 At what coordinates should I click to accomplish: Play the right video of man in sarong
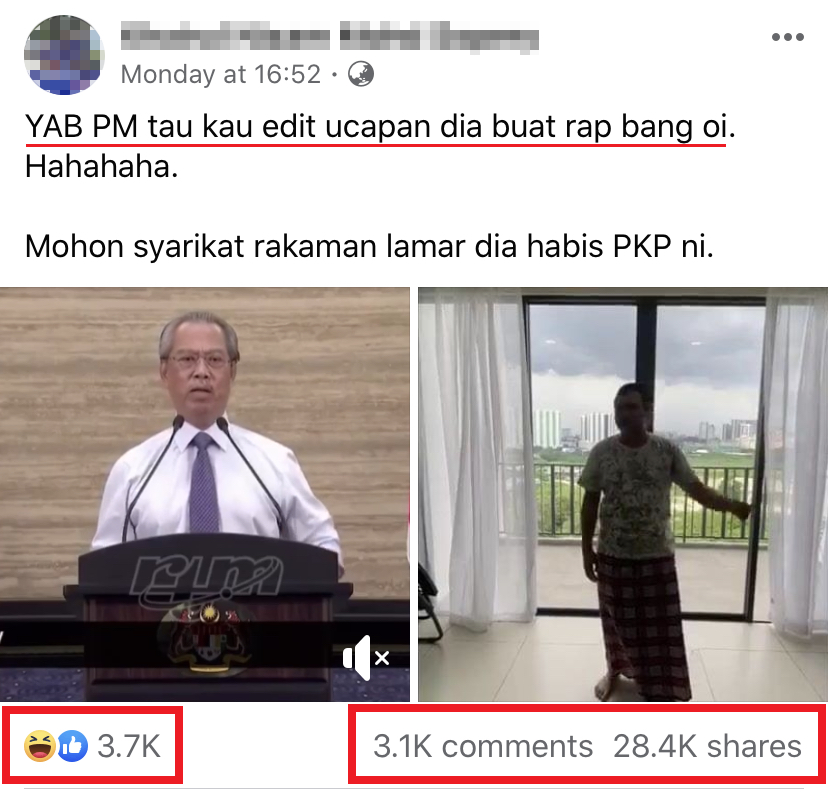pos(623,494)
